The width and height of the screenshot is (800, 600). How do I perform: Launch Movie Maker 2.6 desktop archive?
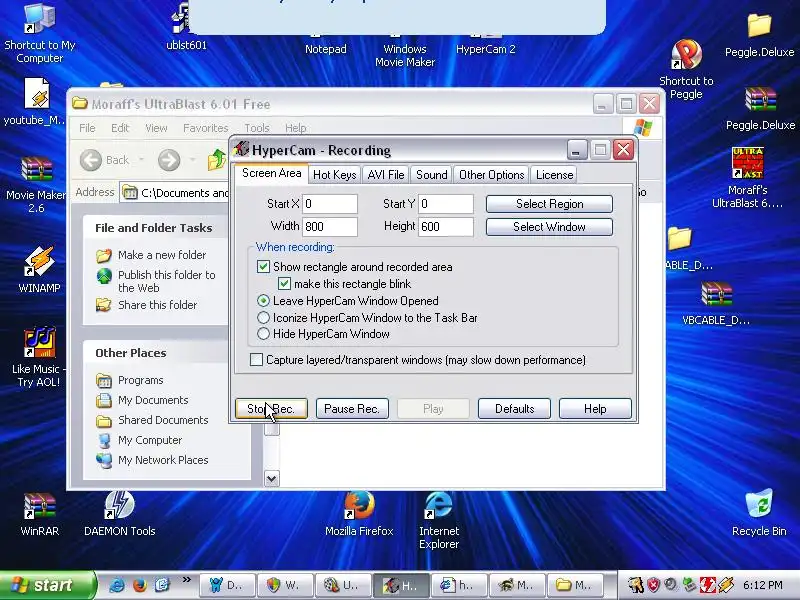coord(36,185)
